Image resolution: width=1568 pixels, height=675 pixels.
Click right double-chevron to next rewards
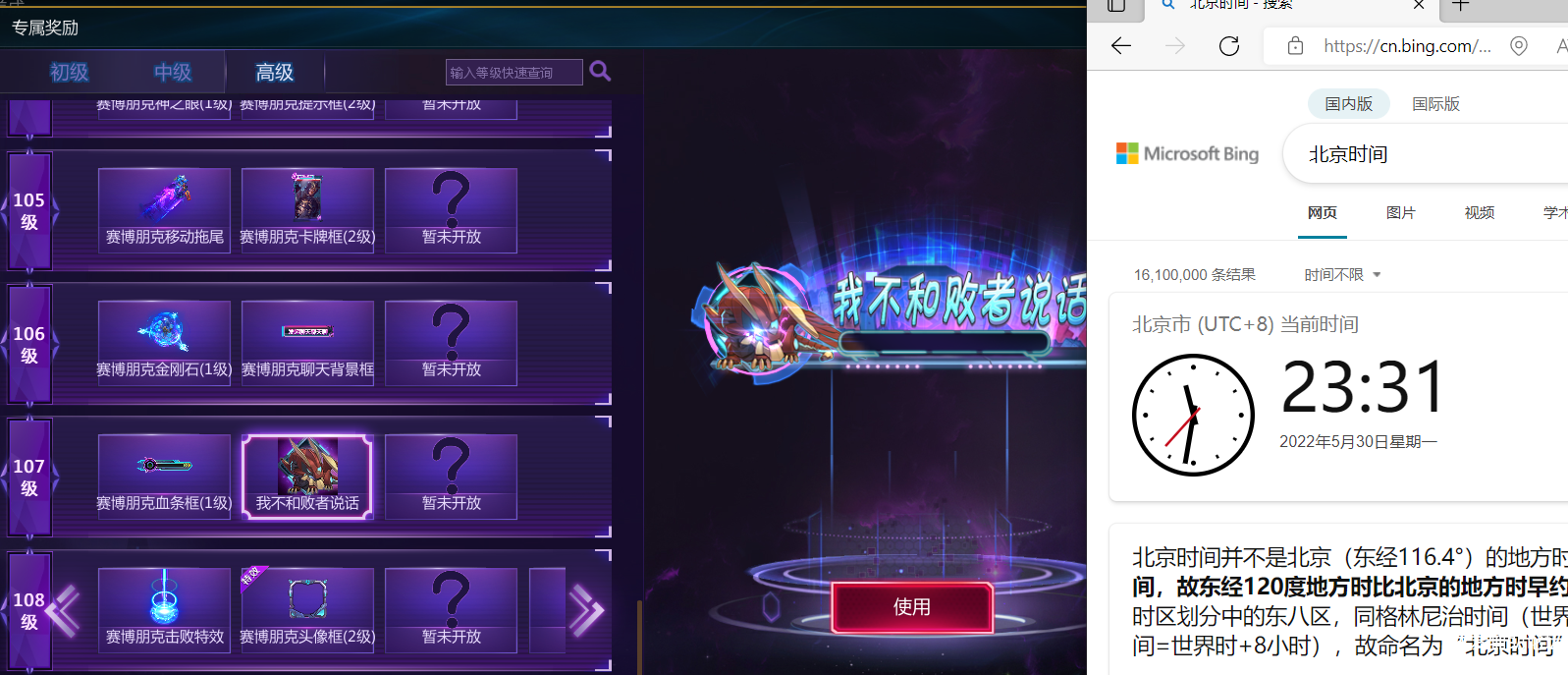click(x=586, y=611)
